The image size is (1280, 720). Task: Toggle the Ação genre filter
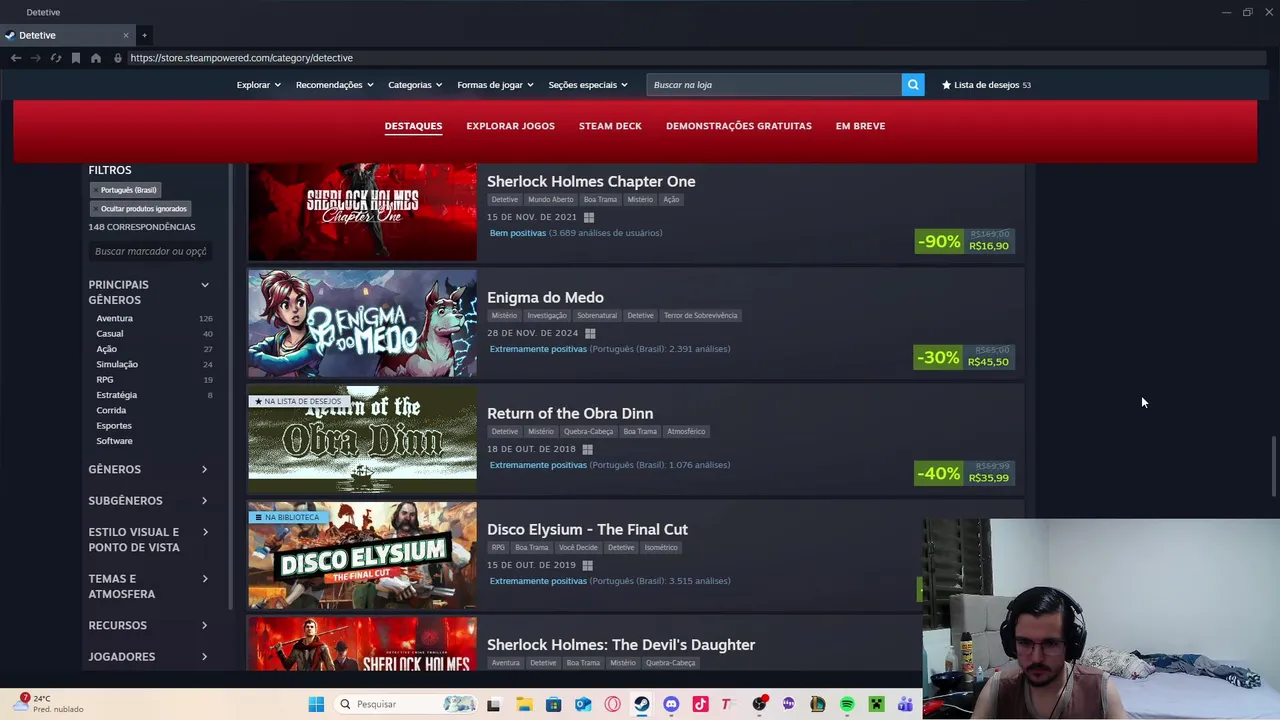(106, 349)
